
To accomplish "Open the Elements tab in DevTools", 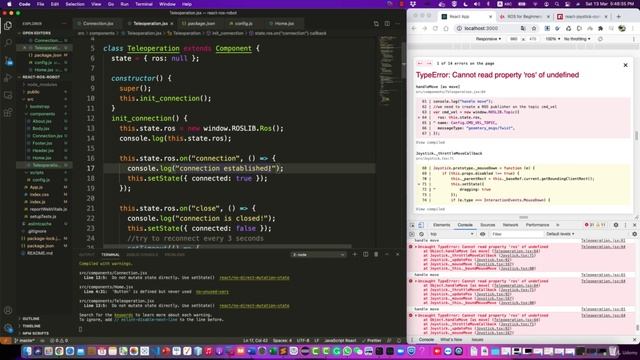I will tap(441, 225).
